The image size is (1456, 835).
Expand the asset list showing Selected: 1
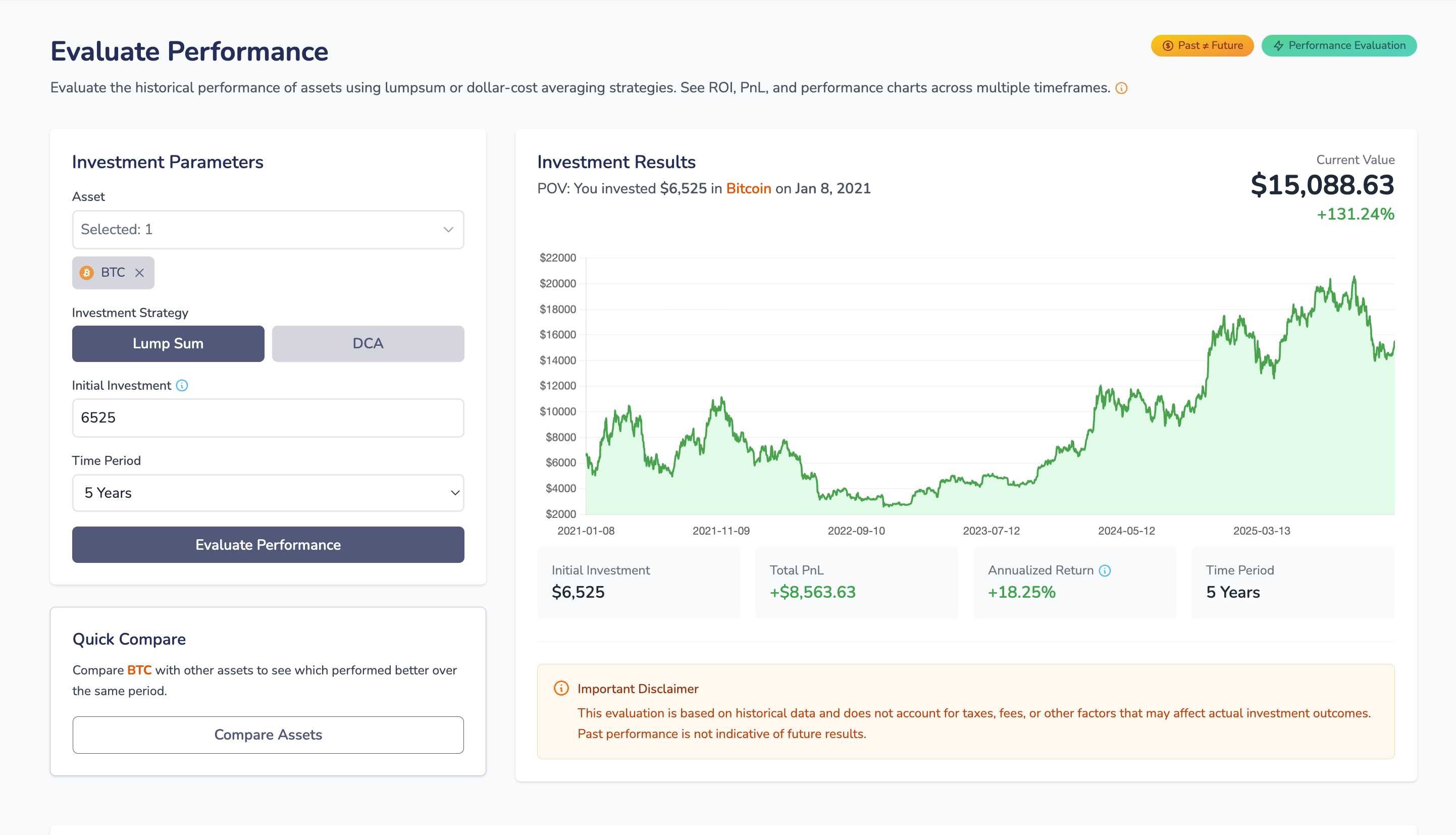pos(268,229)
